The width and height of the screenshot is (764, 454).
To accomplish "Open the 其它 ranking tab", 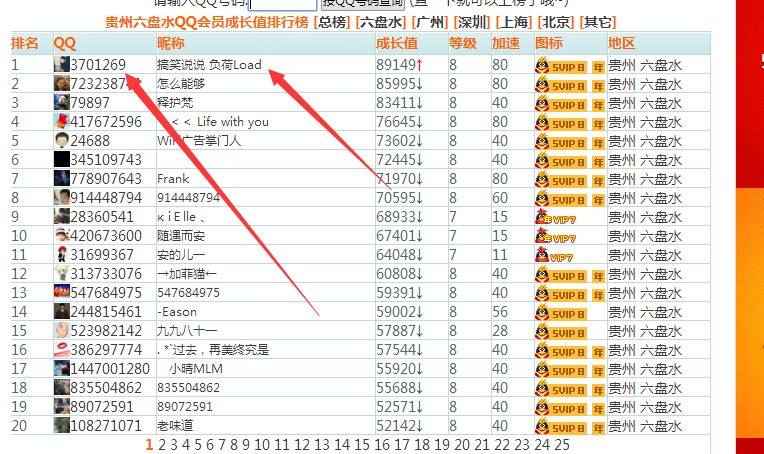I will pos(598,22).
